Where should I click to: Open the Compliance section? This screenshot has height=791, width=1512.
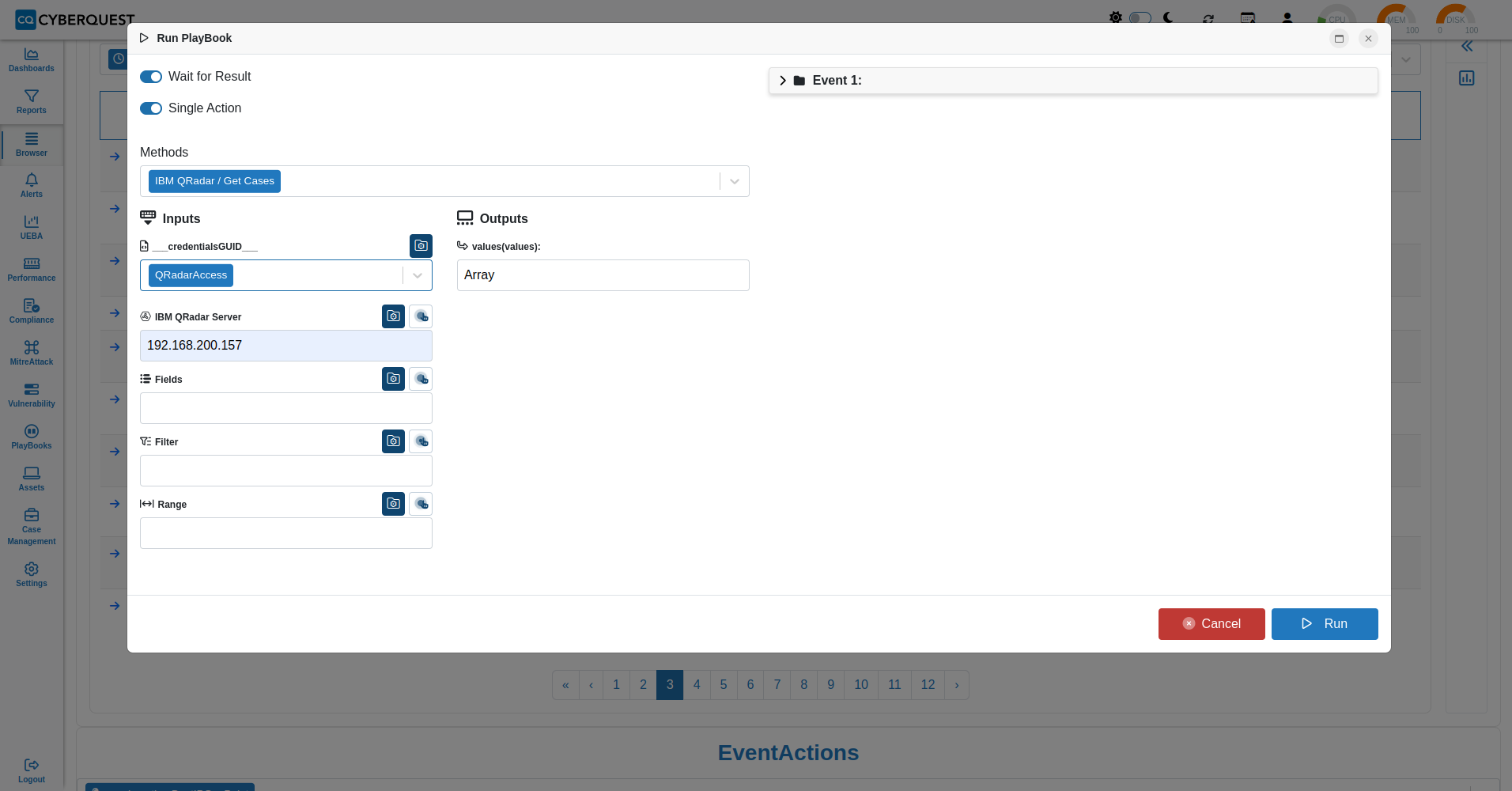(x=32, y=312)
